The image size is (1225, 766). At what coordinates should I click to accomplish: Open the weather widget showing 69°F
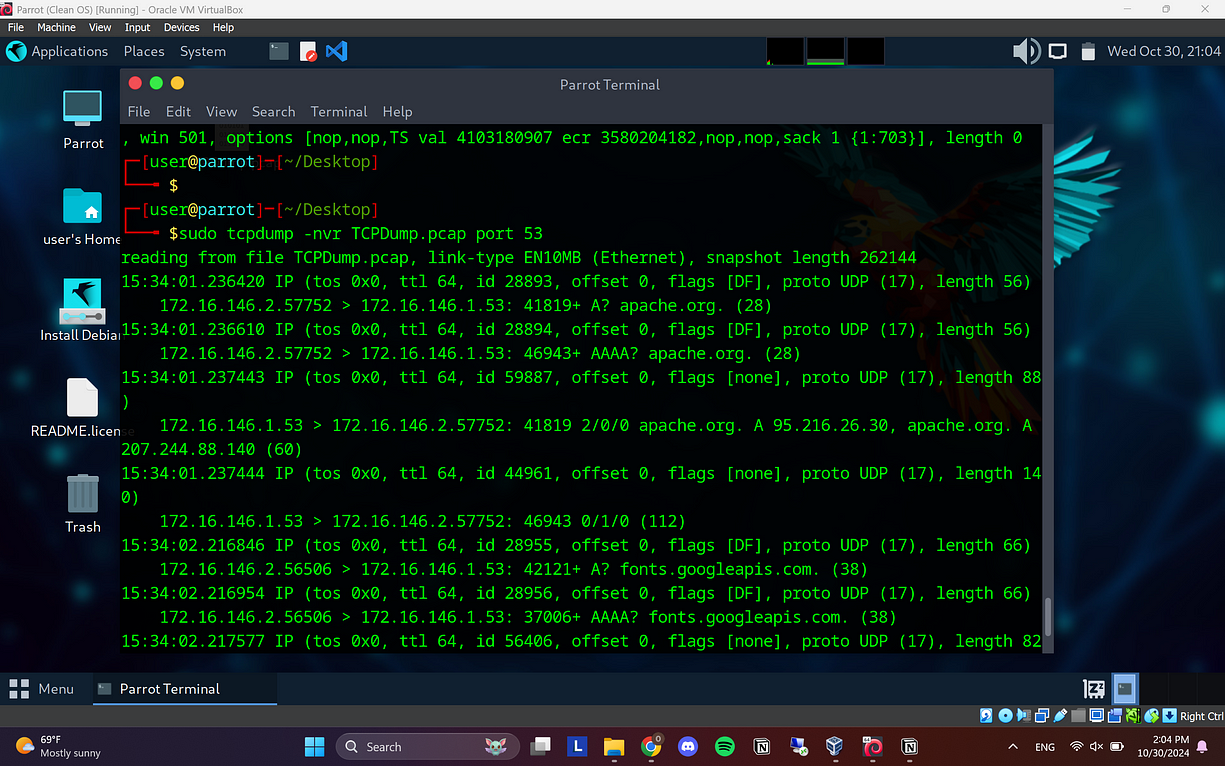point(45,746)
